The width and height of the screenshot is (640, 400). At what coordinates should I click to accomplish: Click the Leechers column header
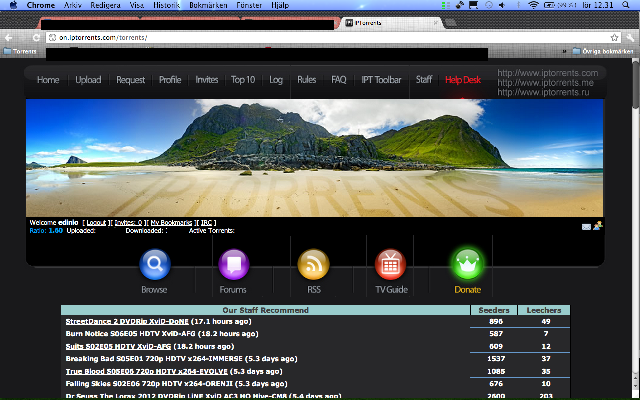[544, 310]
